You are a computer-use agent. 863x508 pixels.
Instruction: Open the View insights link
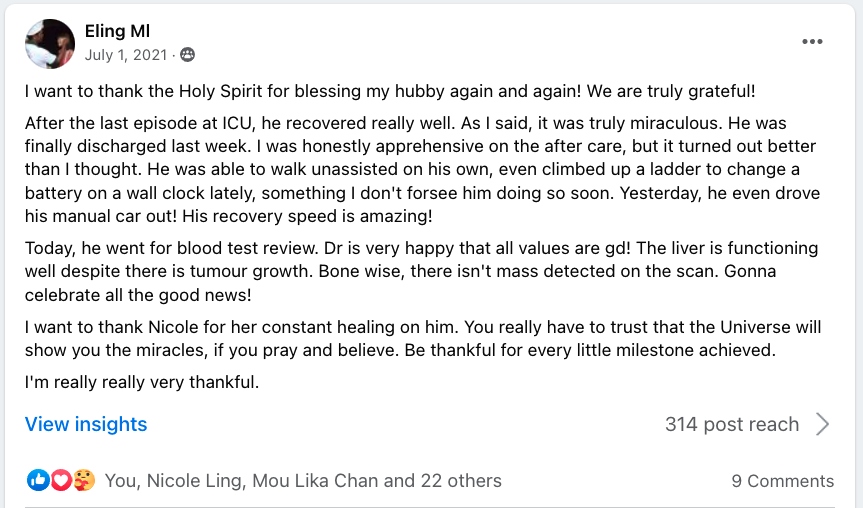[x=86, y=424]
